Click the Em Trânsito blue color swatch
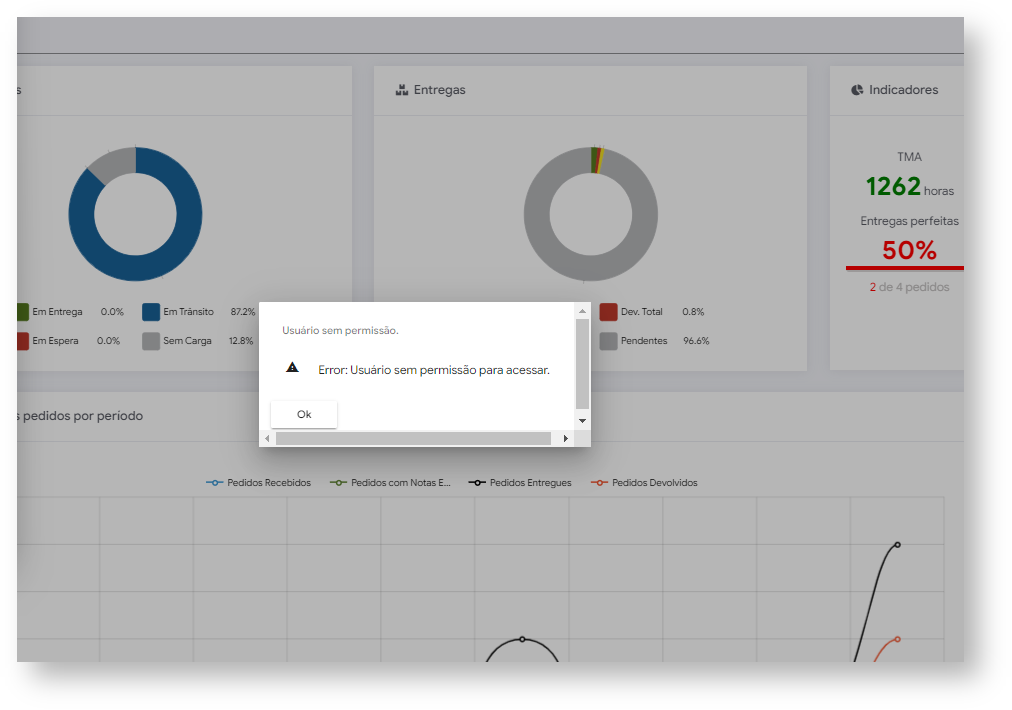 (151, 312)
